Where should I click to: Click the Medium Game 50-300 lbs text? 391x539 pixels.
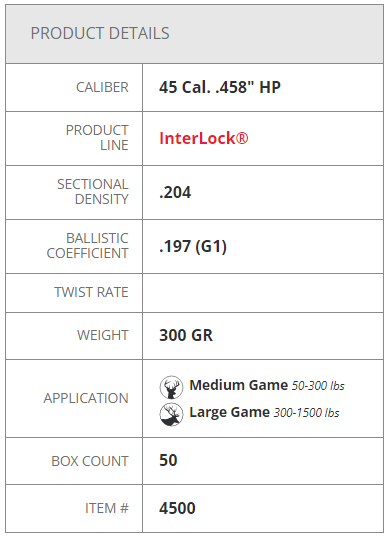click(267, 386)
